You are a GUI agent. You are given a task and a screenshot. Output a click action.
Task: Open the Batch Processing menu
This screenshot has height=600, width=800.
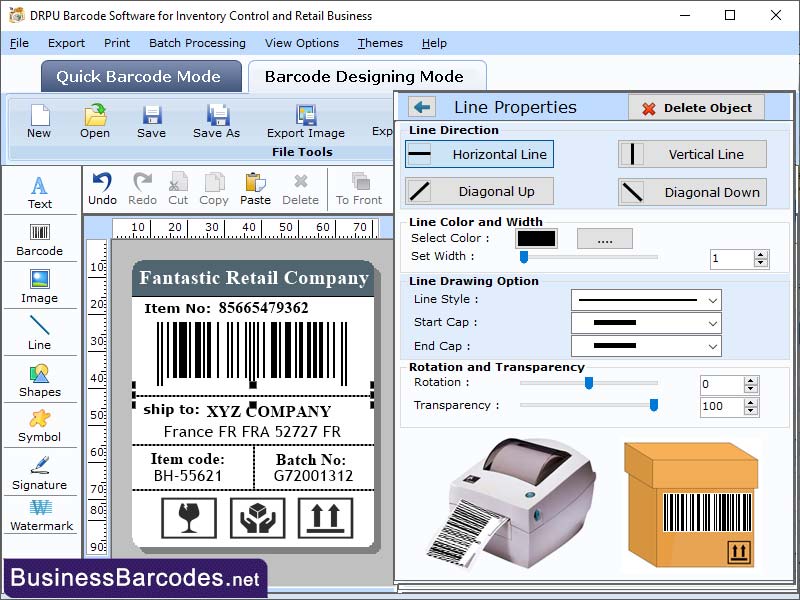click(x=195, y=43)
